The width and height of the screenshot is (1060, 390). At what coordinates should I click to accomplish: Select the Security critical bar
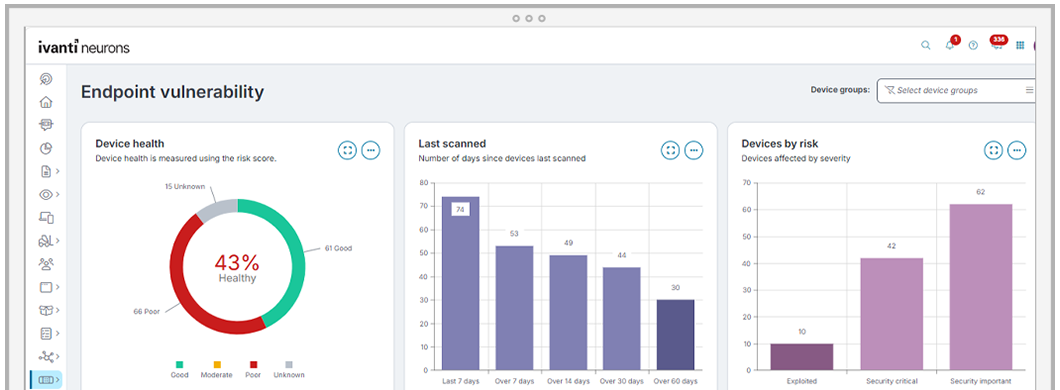point(891,314)
